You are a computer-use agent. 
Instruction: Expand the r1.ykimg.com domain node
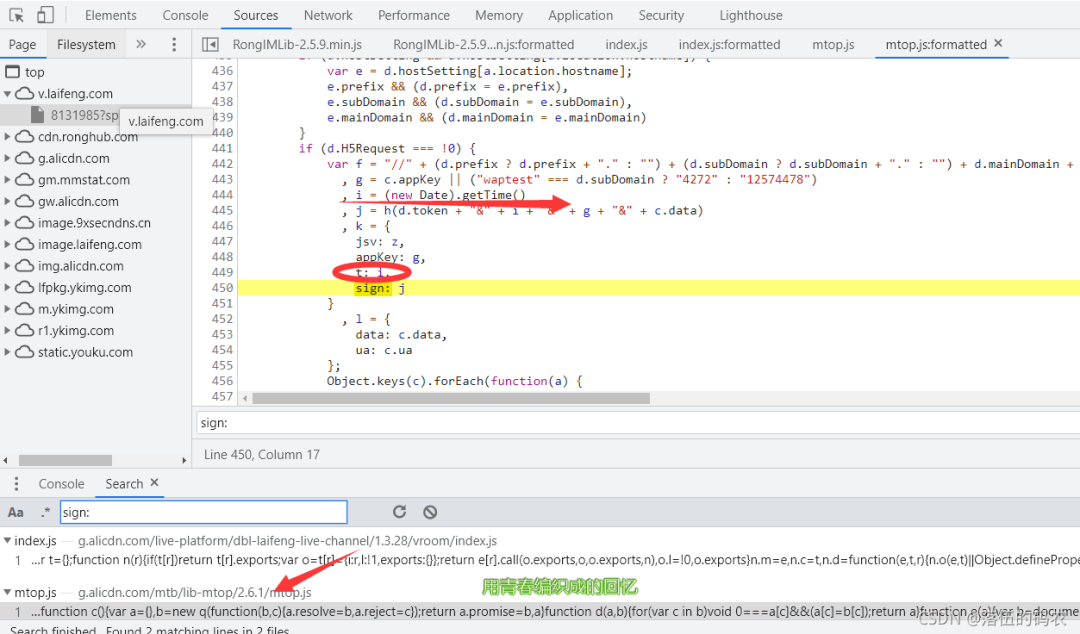(x=8, y=330)
